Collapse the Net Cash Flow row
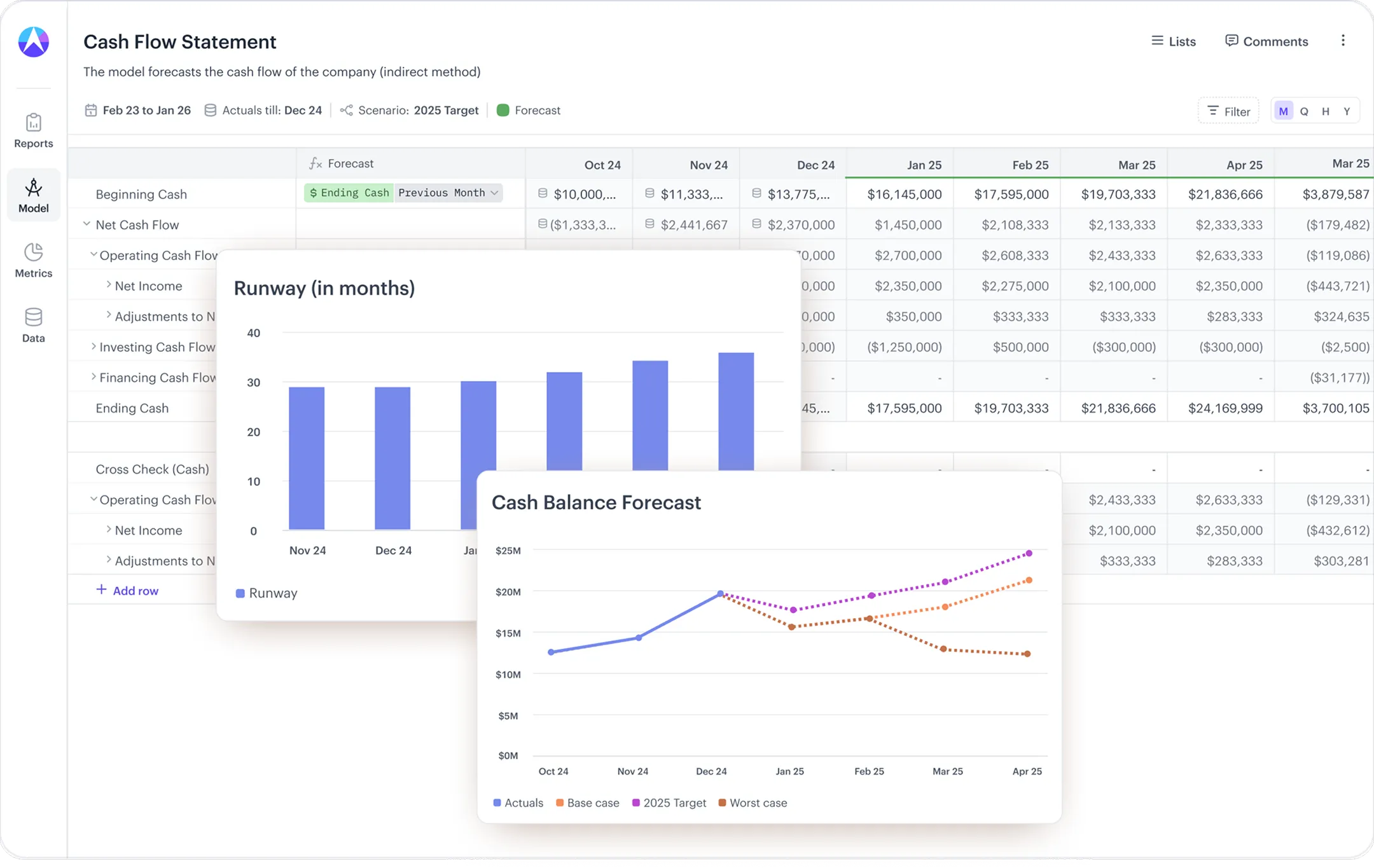1374x868 pixels. point(87,224)
